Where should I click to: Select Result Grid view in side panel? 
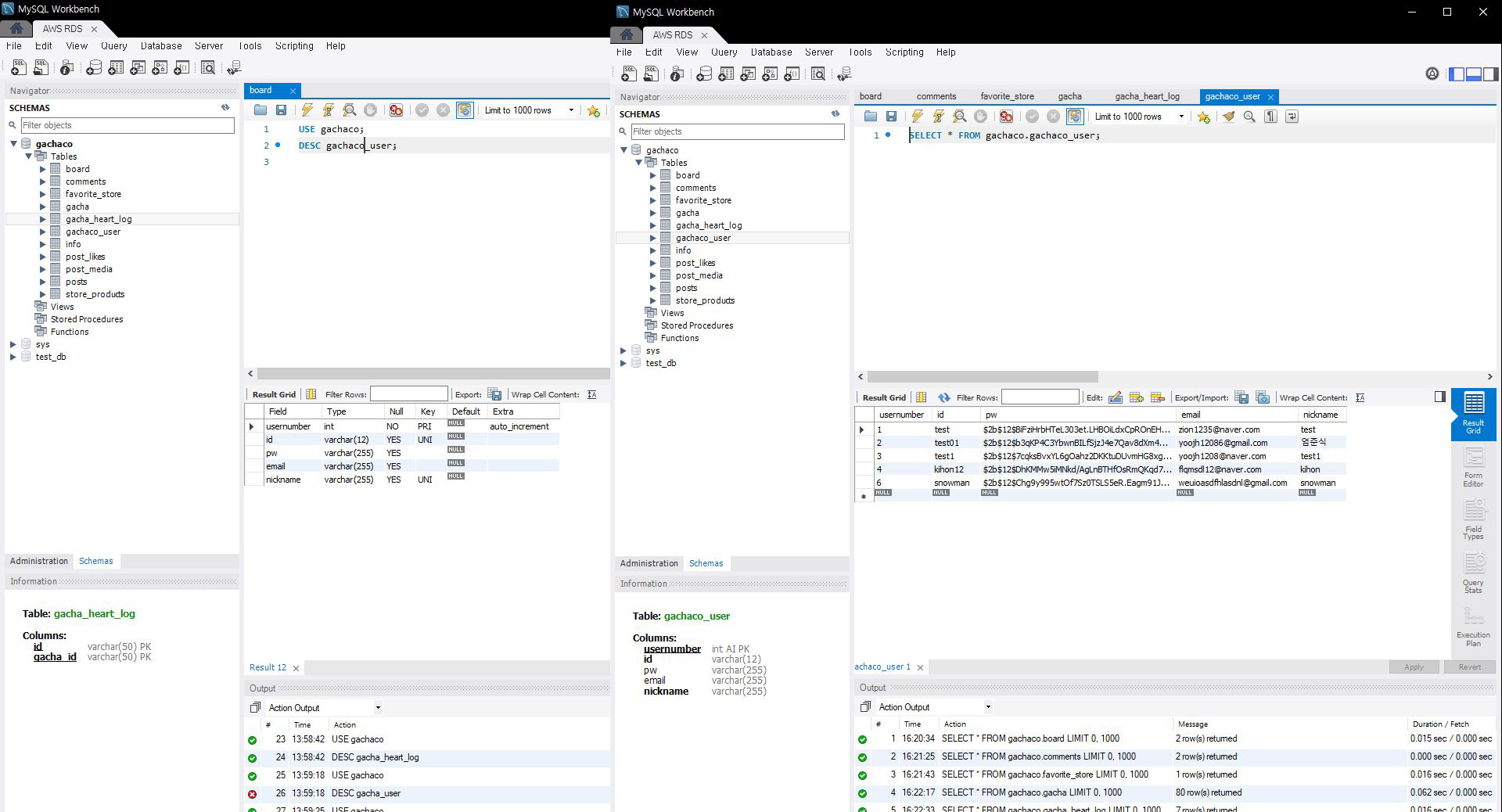pyautogui.click(x=1474, y=414)
